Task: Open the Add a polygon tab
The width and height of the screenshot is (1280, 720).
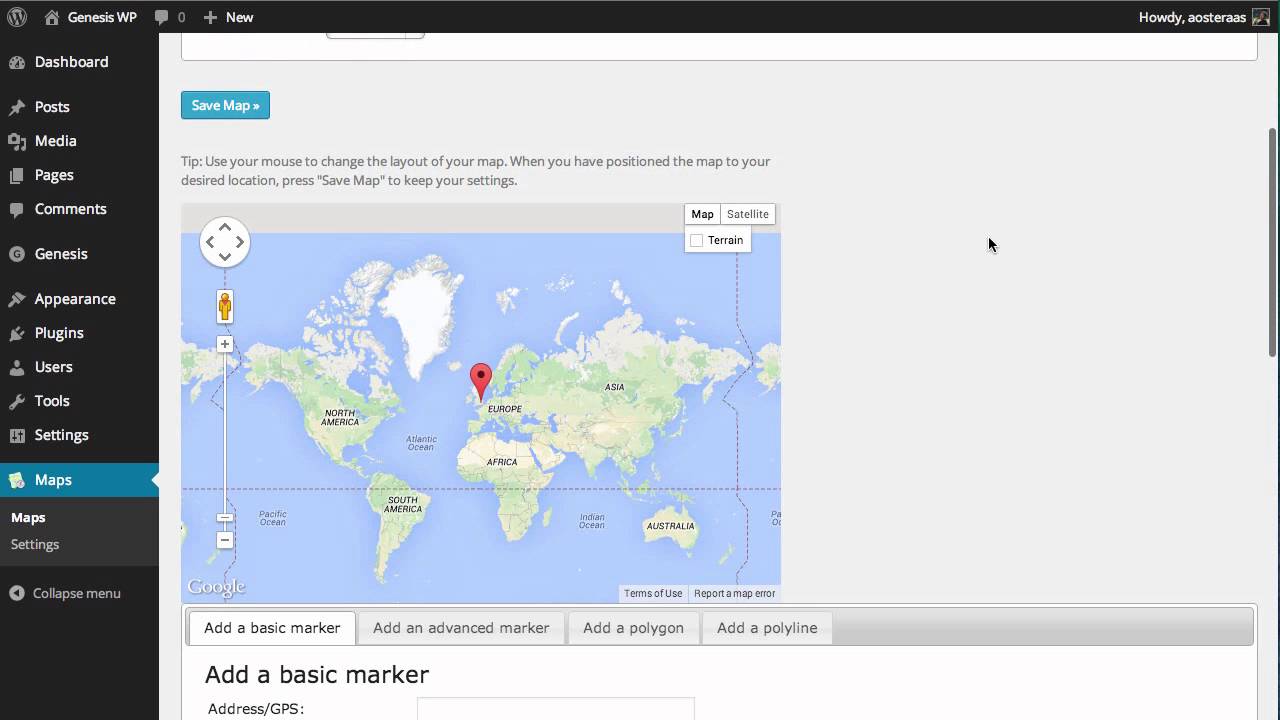Action: tap(633, 628)
